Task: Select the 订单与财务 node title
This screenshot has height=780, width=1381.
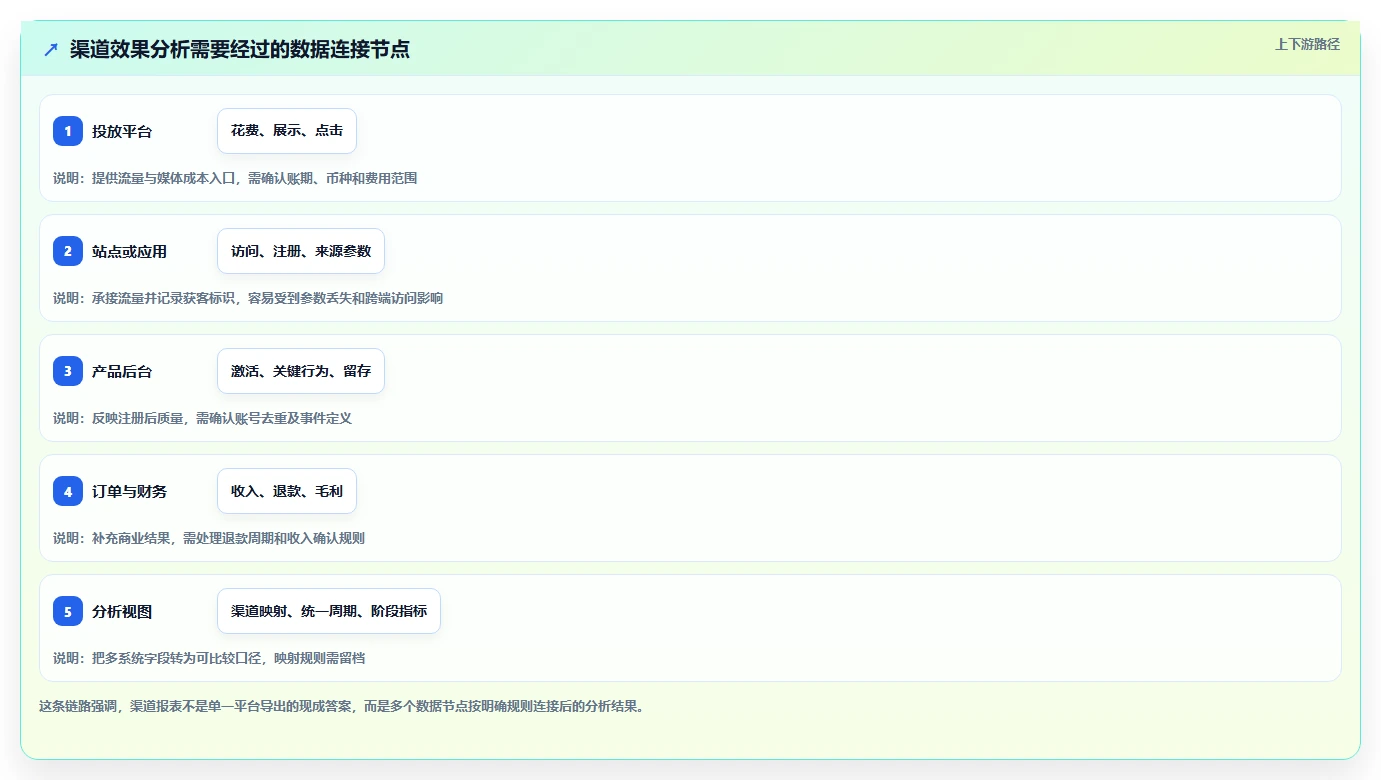Action: tap(129, 491)
